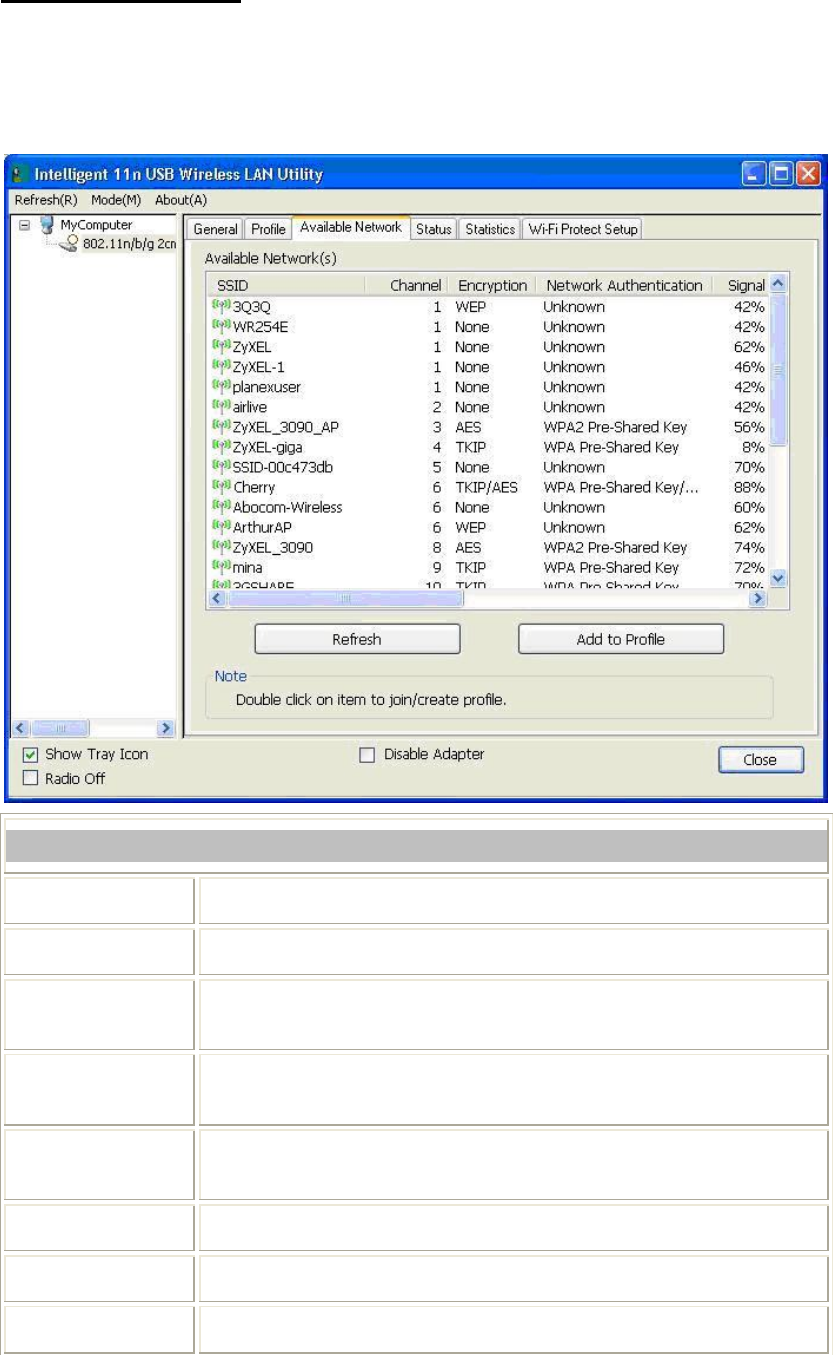
Task: Click the Close button at bottom right
Action: (760, 760)
